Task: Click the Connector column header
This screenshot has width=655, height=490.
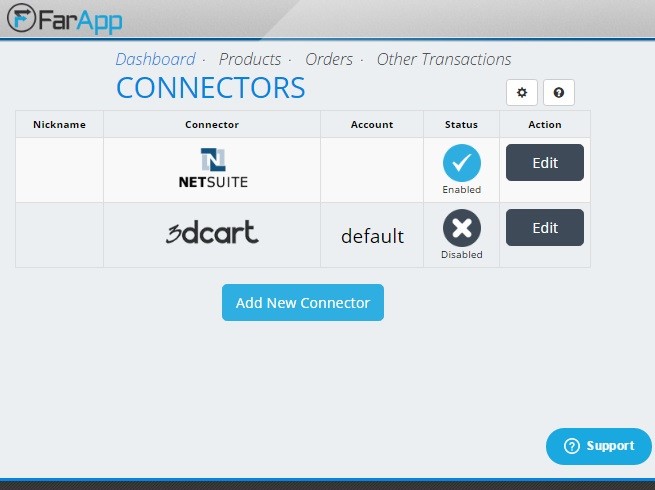Action: point(212,124)
